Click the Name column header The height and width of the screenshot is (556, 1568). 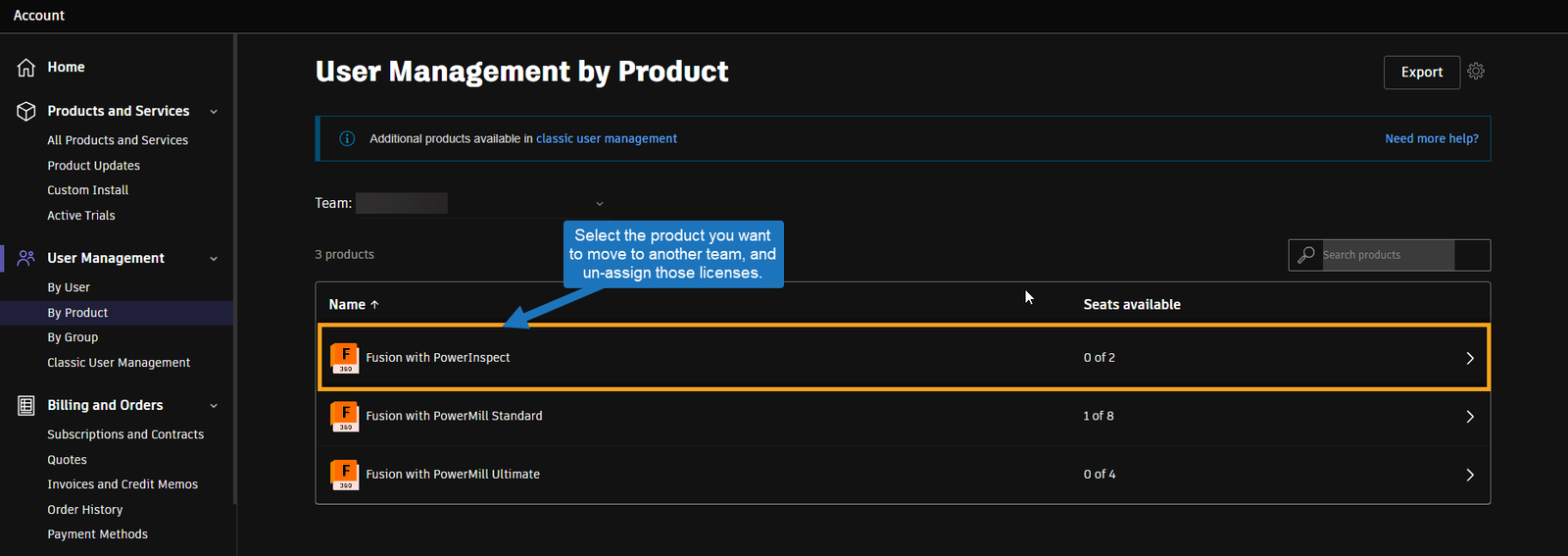tap(347, 305)
